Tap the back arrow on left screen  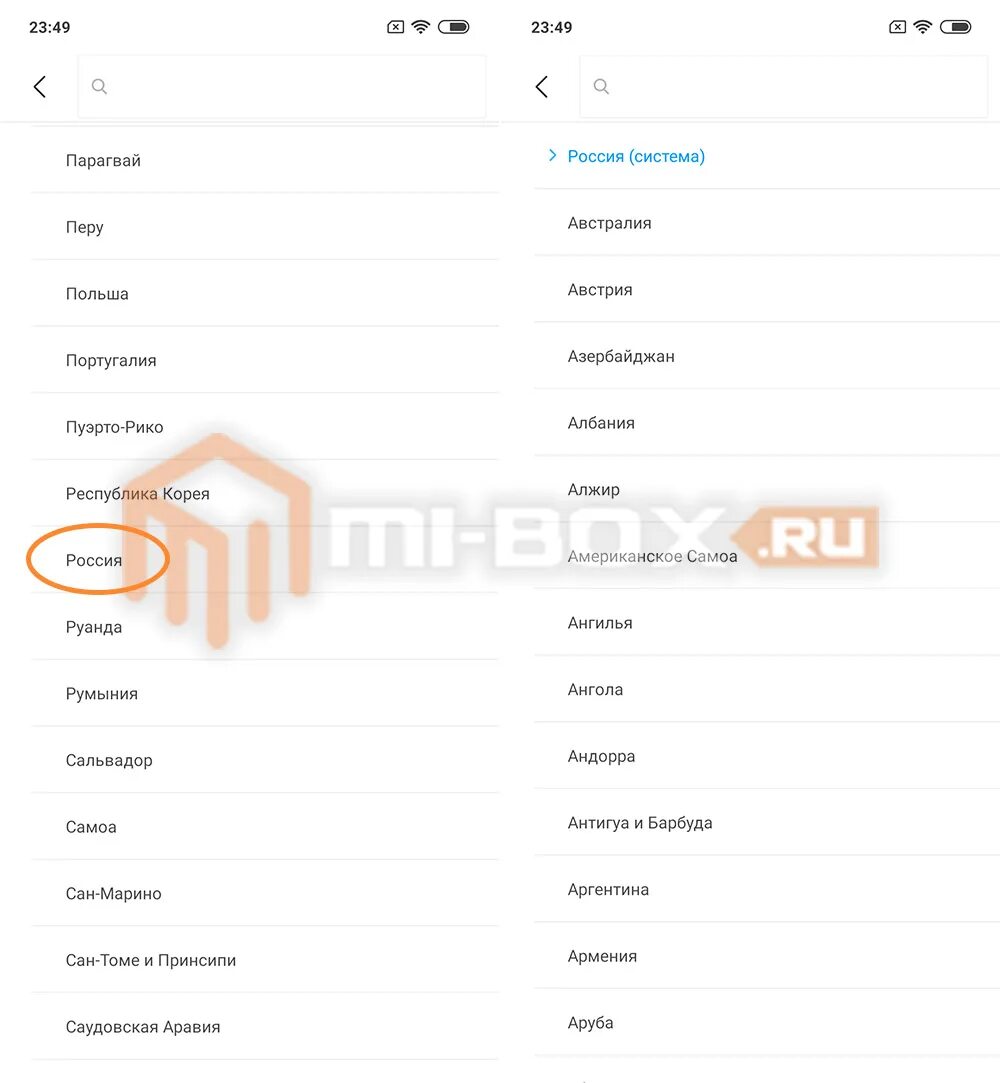pyautogui.click(x=40, y=87)
